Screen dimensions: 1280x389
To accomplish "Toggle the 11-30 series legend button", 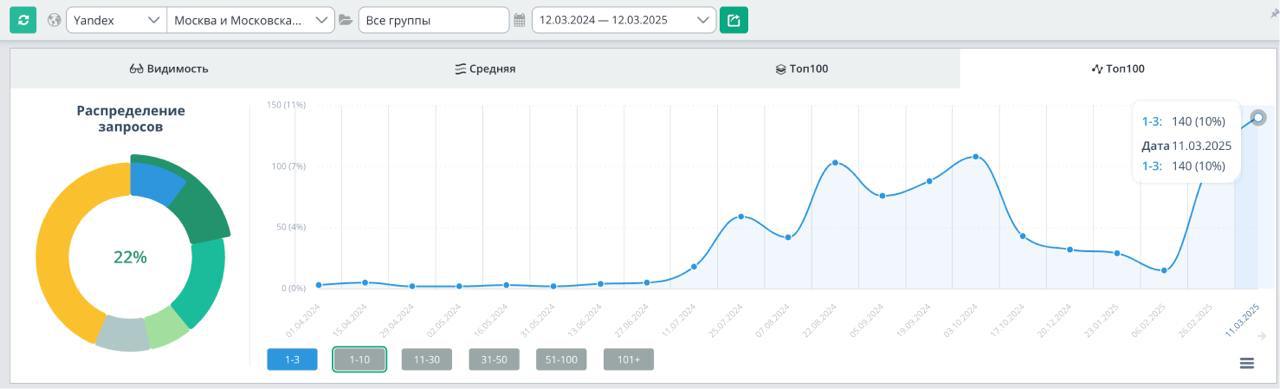I will (427, 359).
